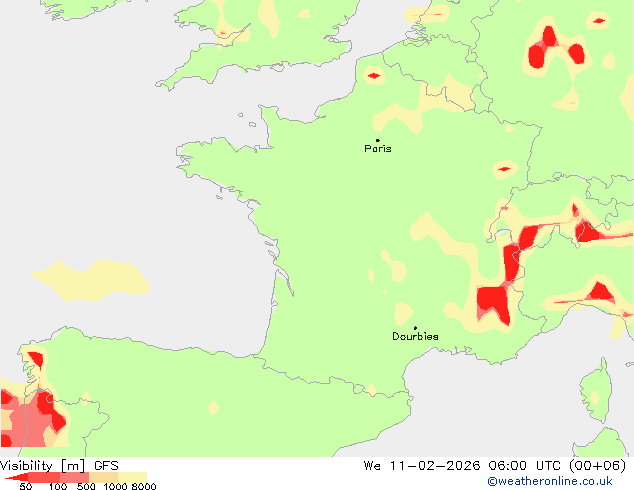634x490 pixels.
Task: Click the weatheronline.co.uk copyright text
Action: pyautogui.click(x=550, y=481)
